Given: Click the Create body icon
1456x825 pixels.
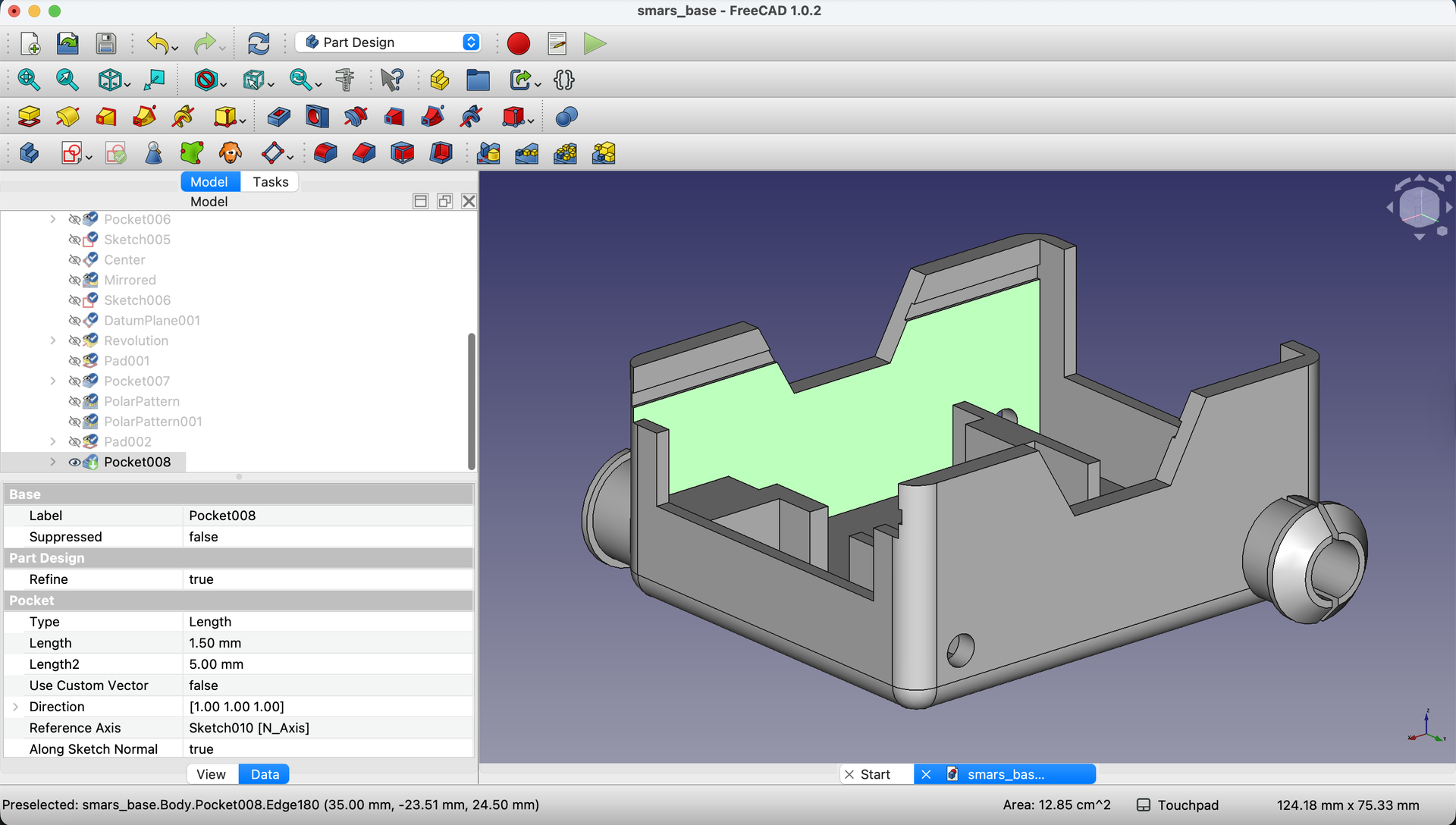Looking at the screenshot, I should (29, 153).
